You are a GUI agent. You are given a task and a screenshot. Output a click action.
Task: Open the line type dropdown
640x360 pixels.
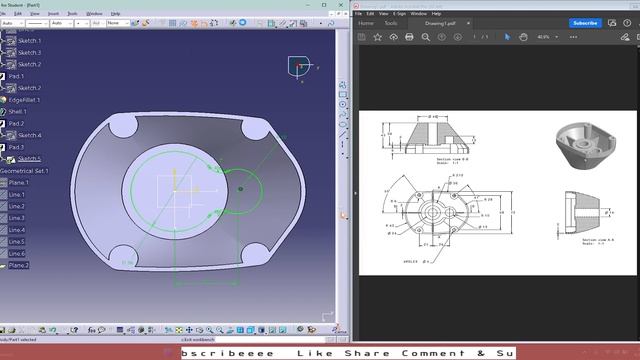click(38, 24)
